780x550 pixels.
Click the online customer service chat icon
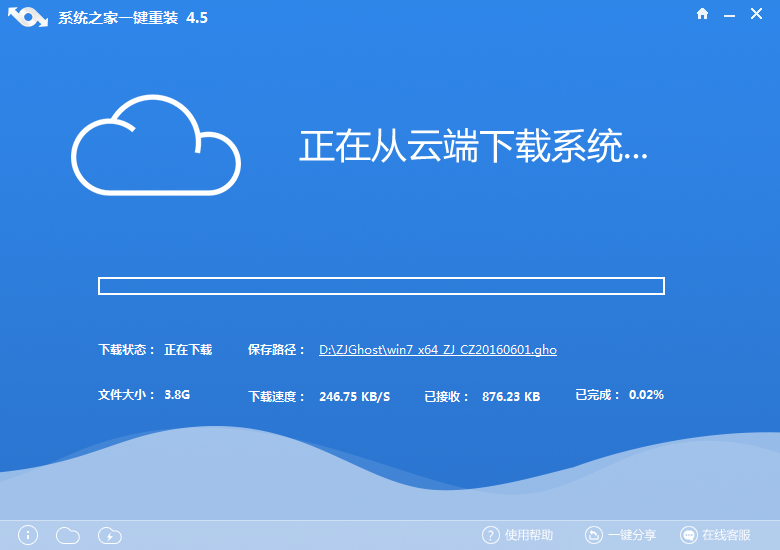pyautogui.click(x=688, y=535)
